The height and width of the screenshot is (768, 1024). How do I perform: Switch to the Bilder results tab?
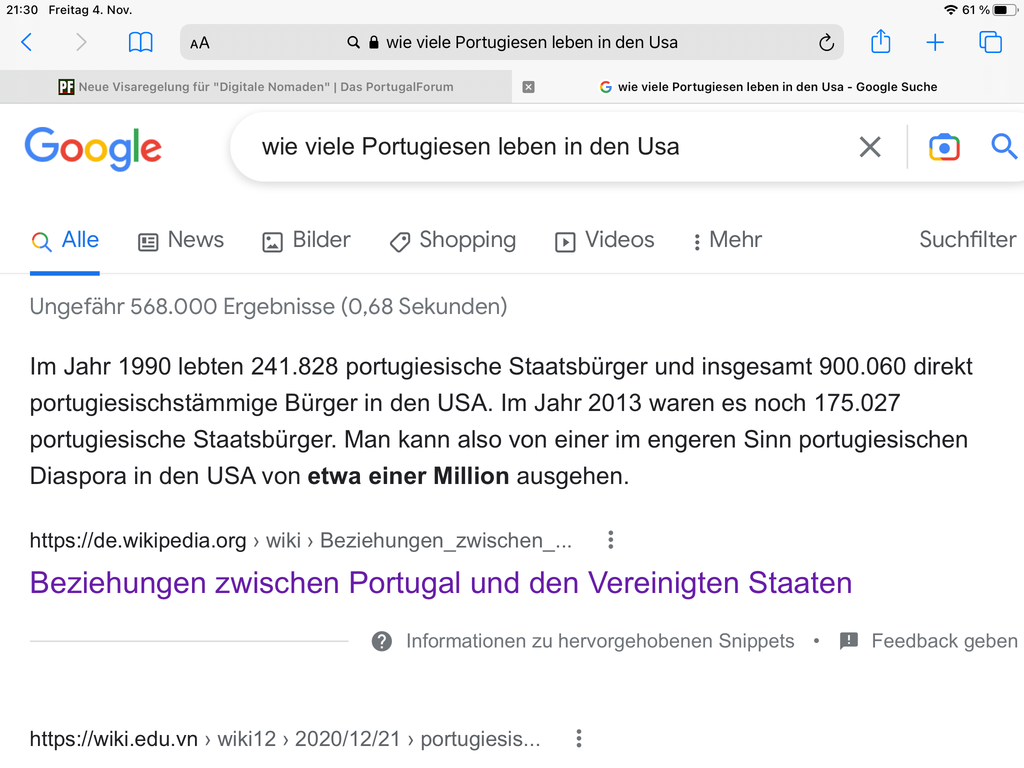click(x=306, y=240)
